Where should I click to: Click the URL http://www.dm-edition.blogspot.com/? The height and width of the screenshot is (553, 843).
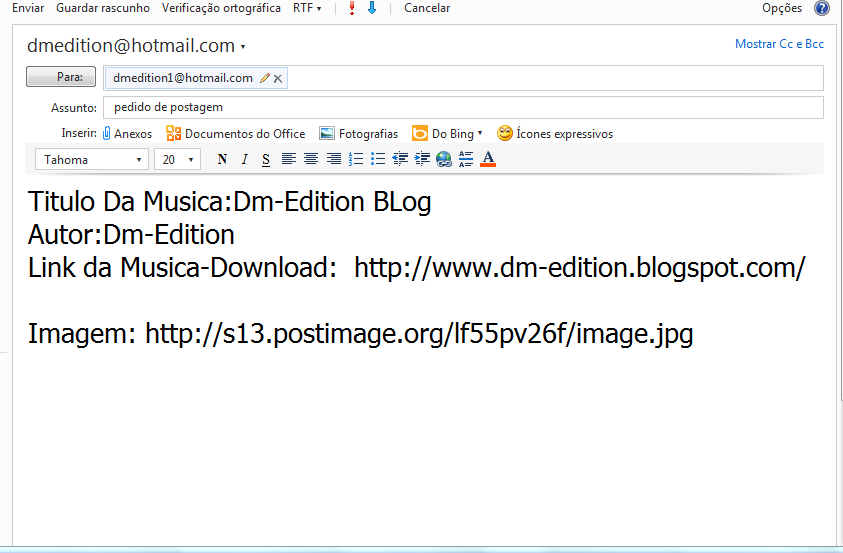coord(580,268)
